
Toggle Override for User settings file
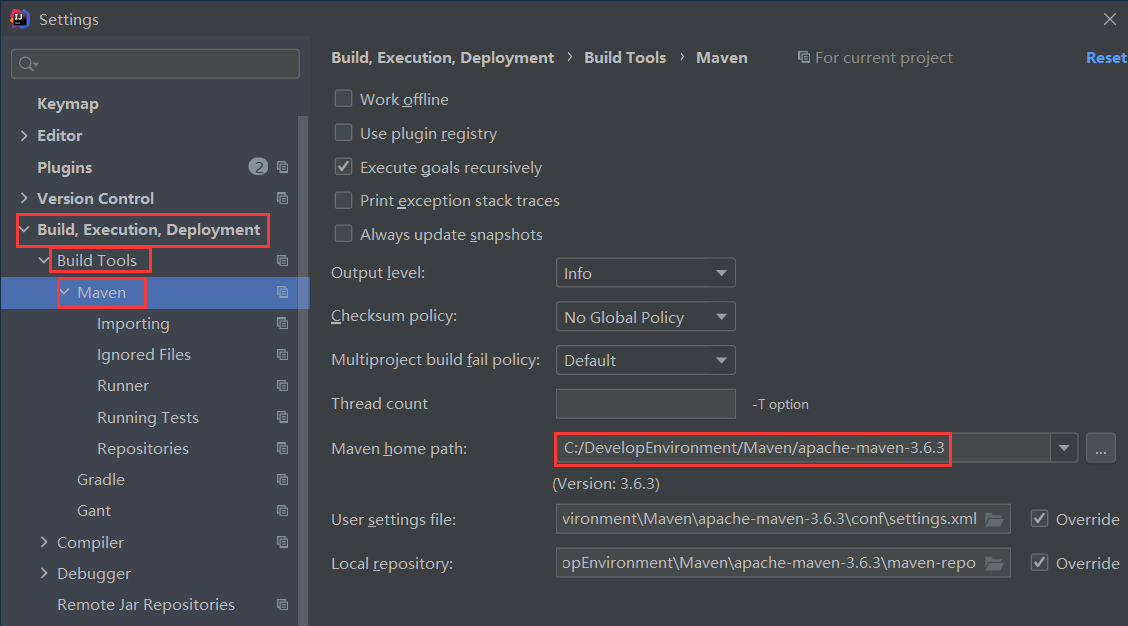1040,519
